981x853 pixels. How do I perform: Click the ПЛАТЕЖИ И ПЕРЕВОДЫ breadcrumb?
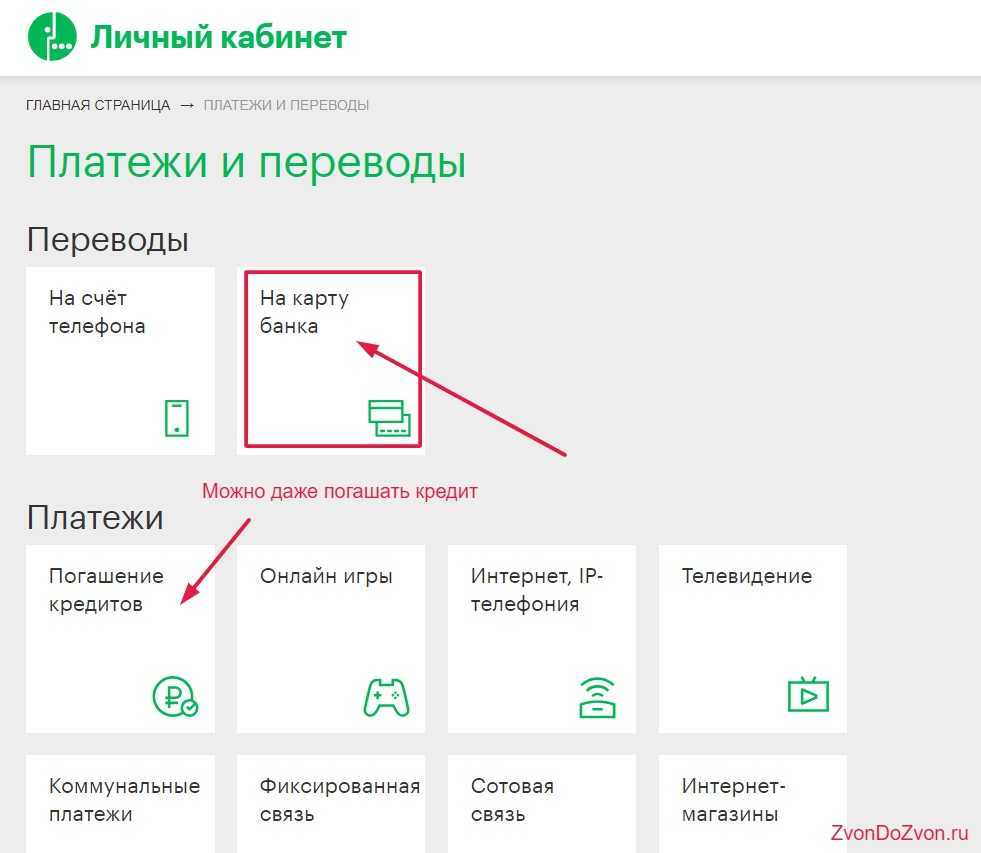click(286, 105)
